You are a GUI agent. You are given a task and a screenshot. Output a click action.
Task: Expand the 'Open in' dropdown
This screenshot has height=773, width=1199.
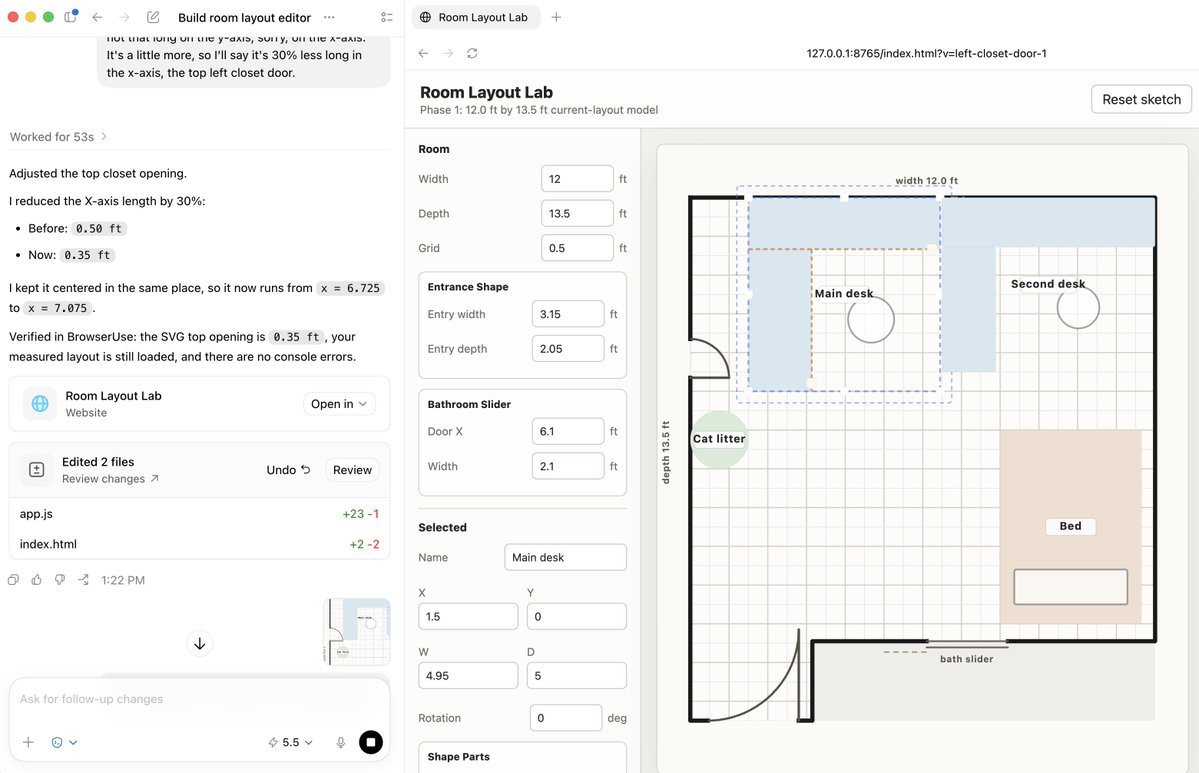(339, 404)
